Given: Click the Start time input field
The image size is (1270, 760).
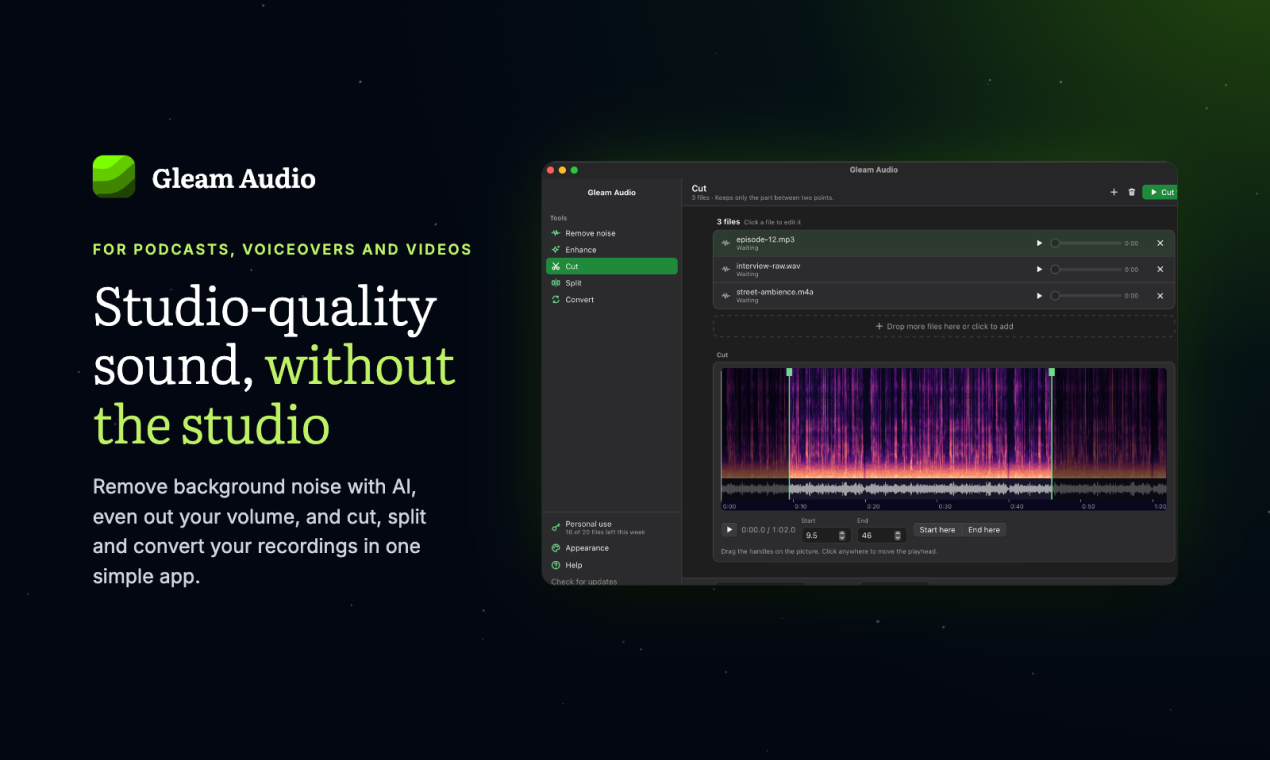Looking at the screenshot, I should pos(826,535).
